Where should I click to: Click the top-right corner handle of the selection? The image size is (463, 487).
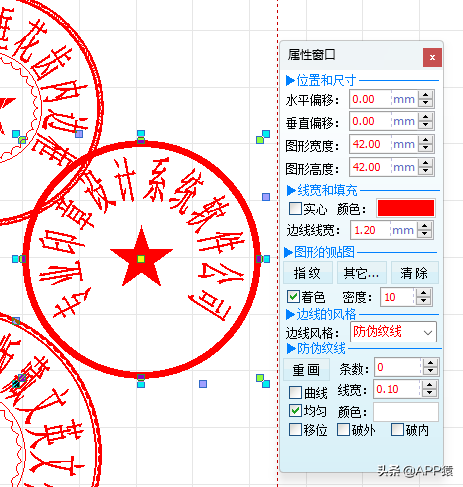point(266,134)
